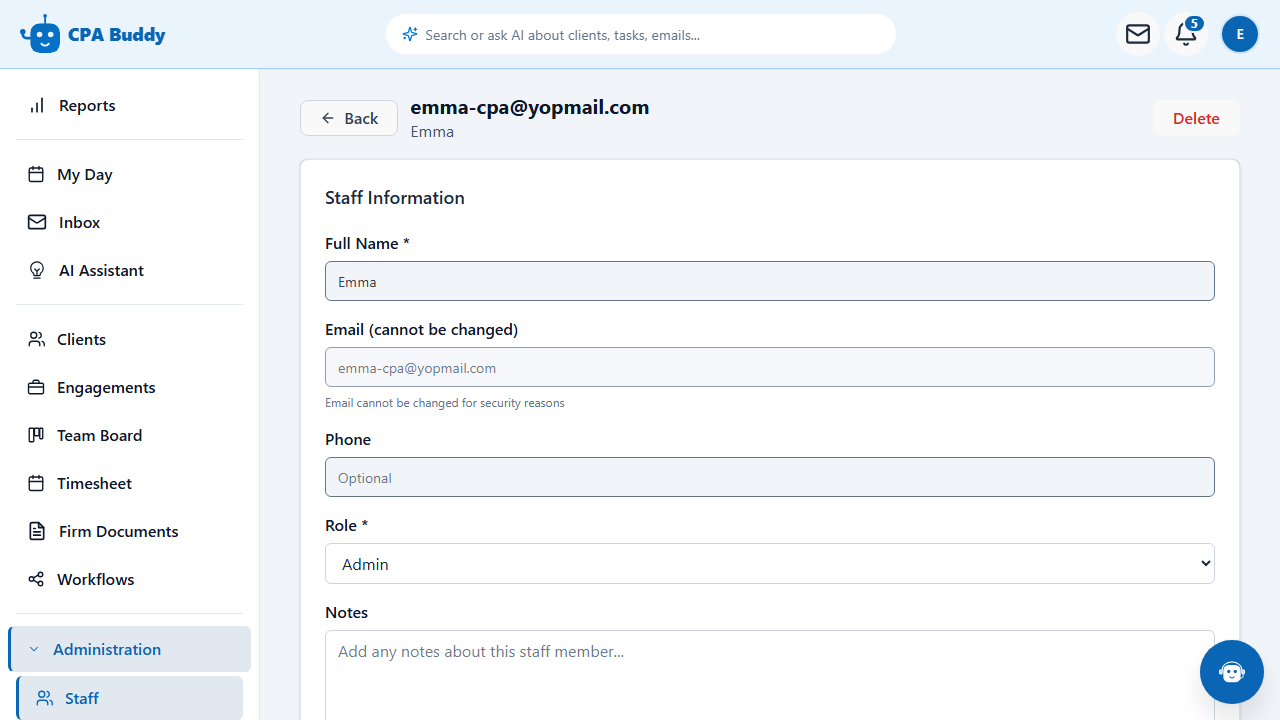Open the mail envelope icon in header
The image size is (1280, 720).
click(x=1138, y=34)
